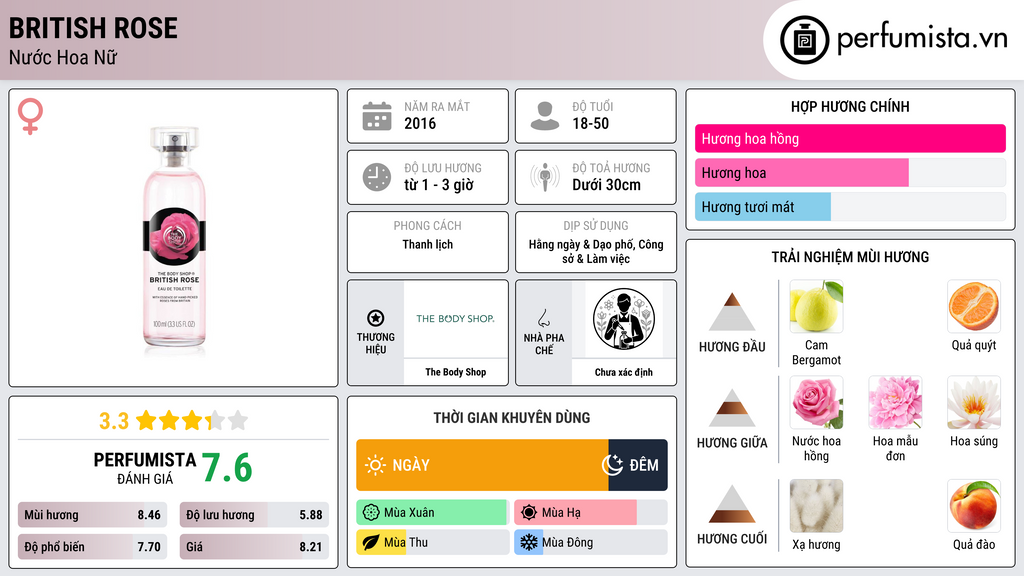Click the clock icon beside Độ lưu hương

377,177
